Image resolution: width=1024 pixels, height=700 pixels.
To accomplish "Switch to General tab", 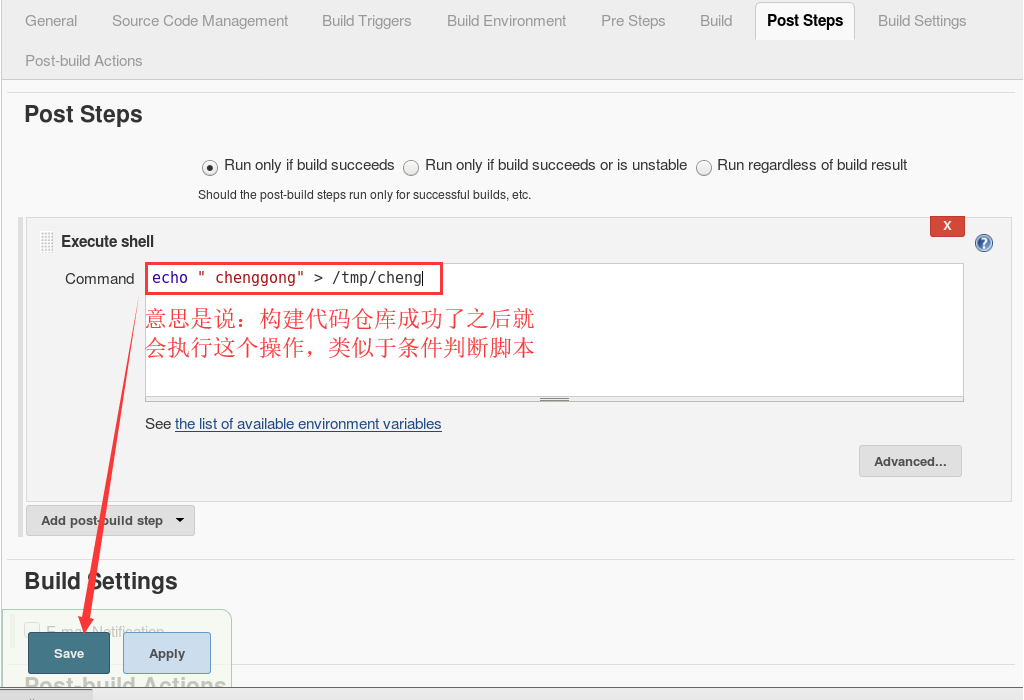I will click(x=51, y=21).
